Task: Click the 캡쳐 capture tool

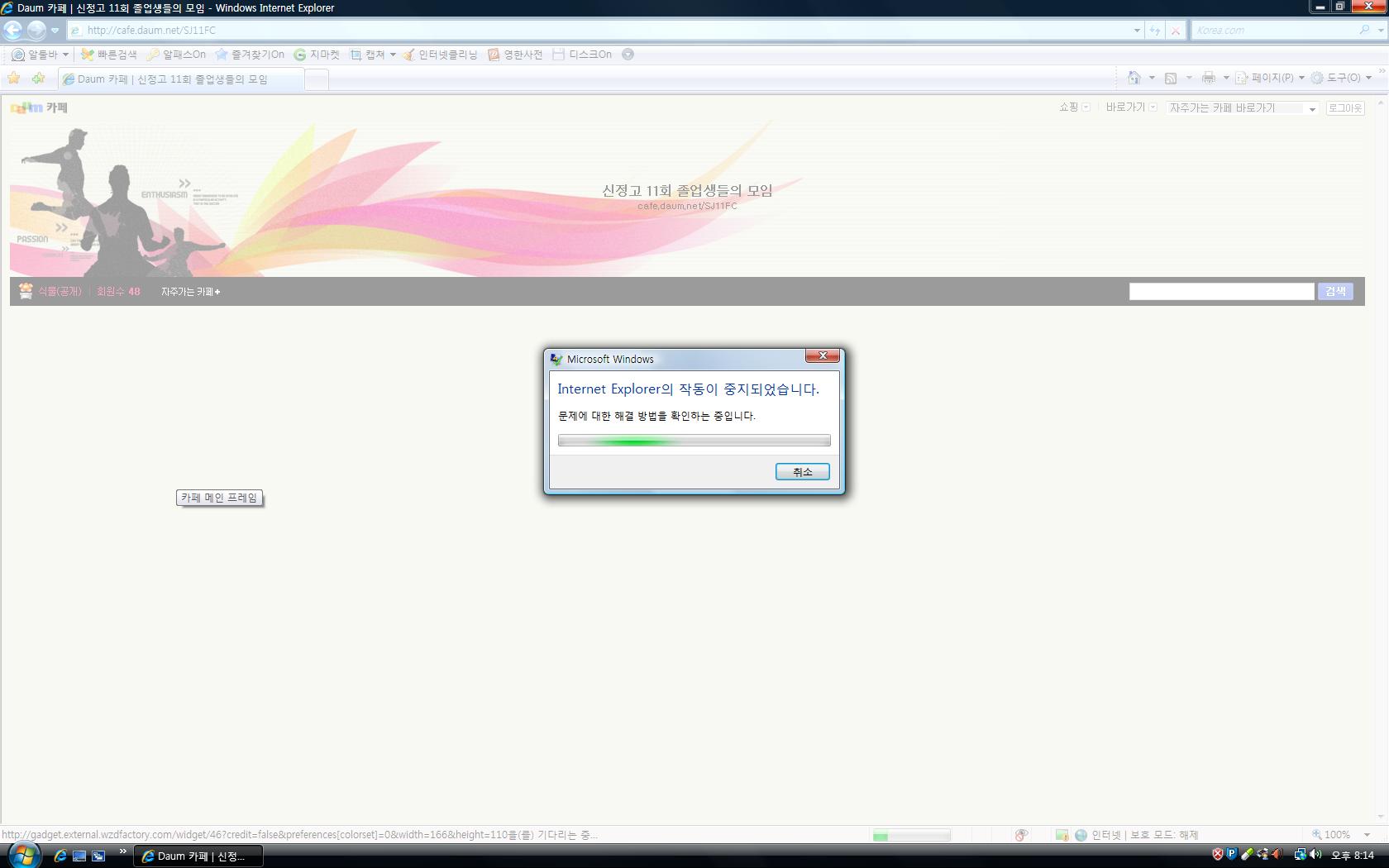Action: (367, 55)
